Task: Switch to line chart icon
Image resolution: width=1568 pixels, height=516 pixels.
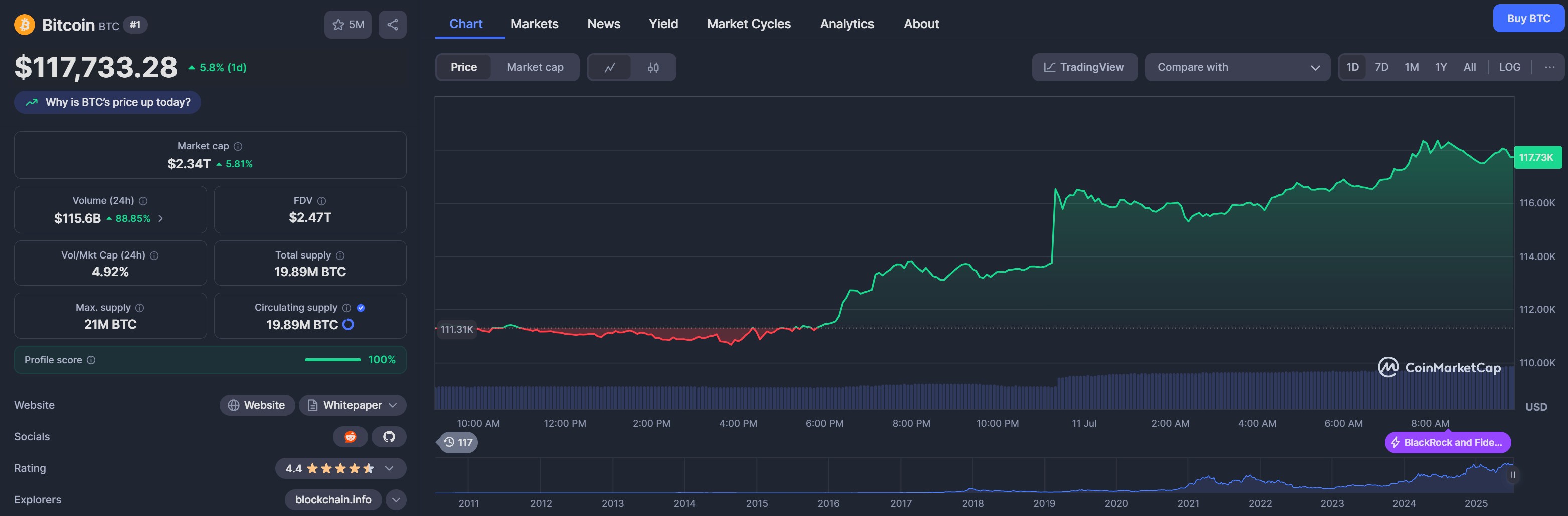Action: [609, 67]
